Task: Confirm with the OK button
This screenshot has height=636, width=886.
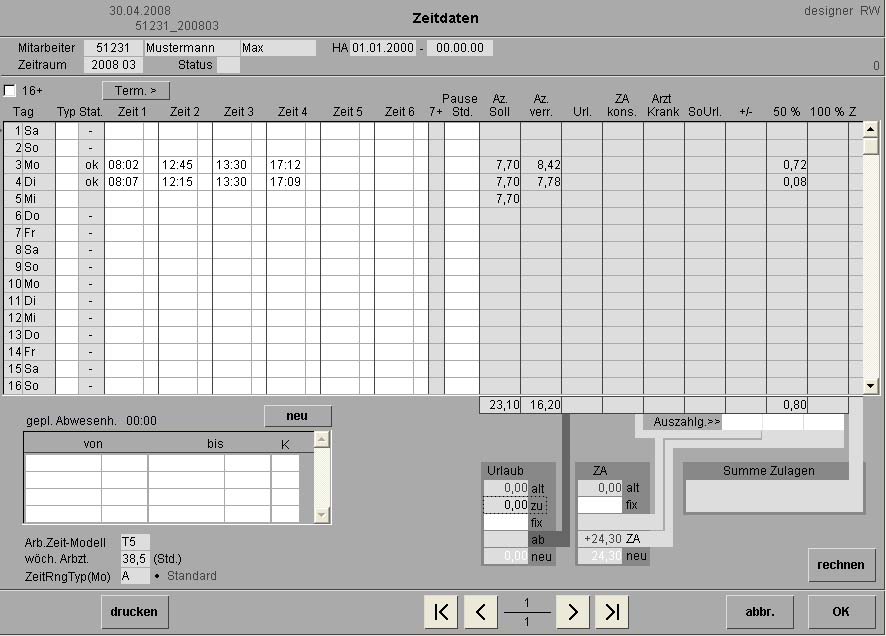Action: (841, 612)
